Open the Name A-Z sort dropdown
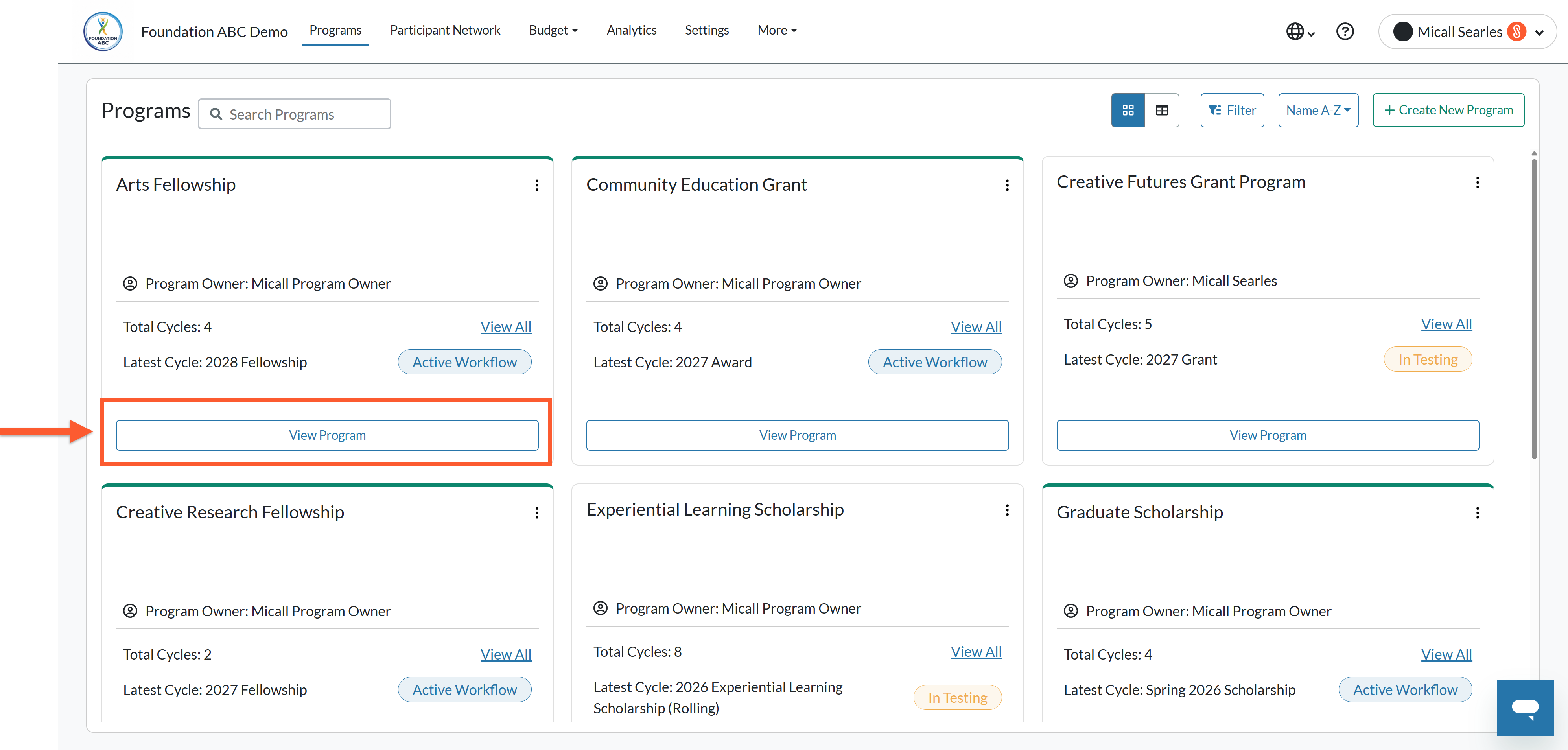The width and height of the screenshot is (1568, 750). (1318, 110)
